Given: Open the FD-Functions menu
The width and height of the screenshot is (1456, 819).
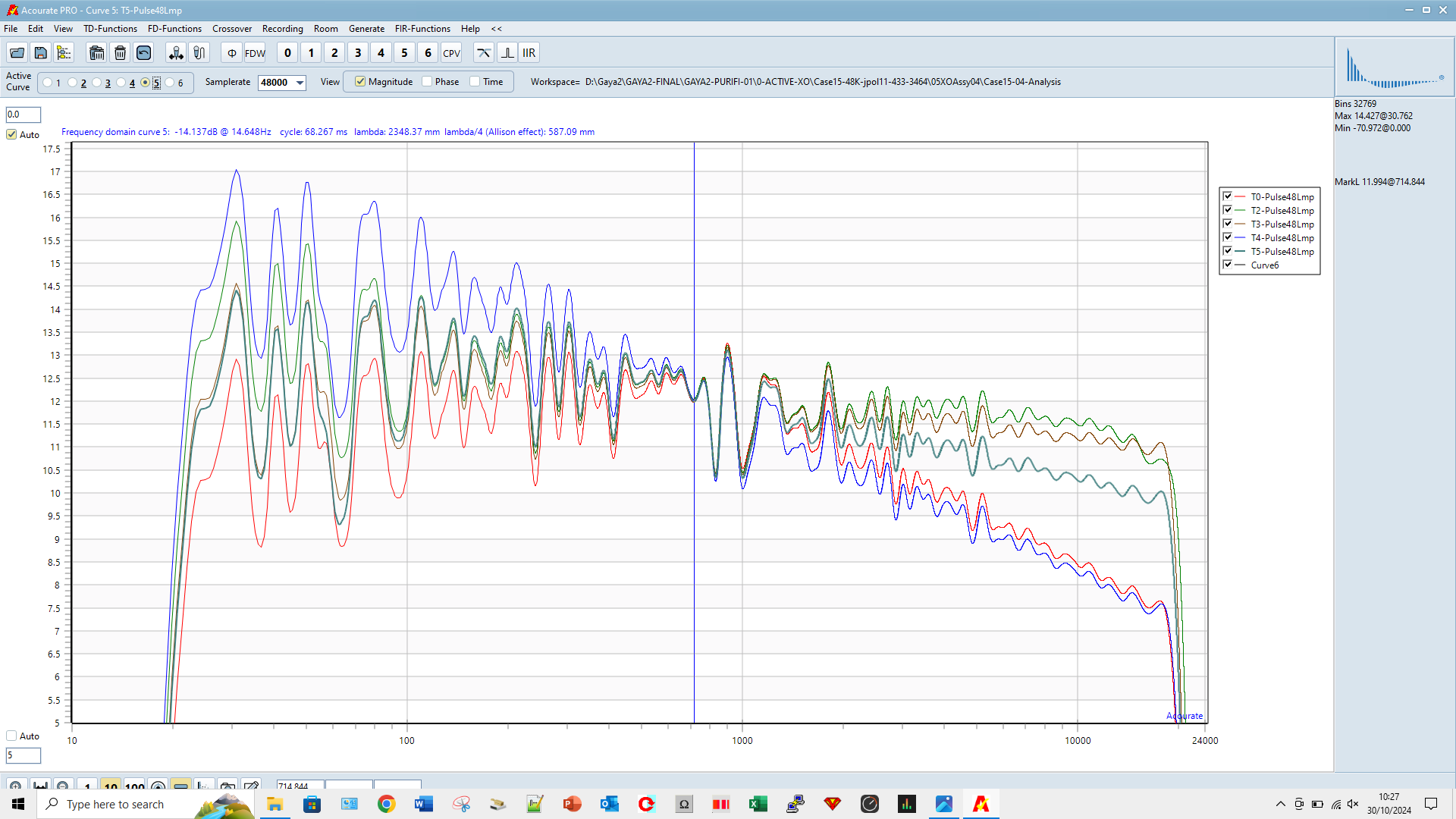Looking at the screenshot, I should coord(174,29).
